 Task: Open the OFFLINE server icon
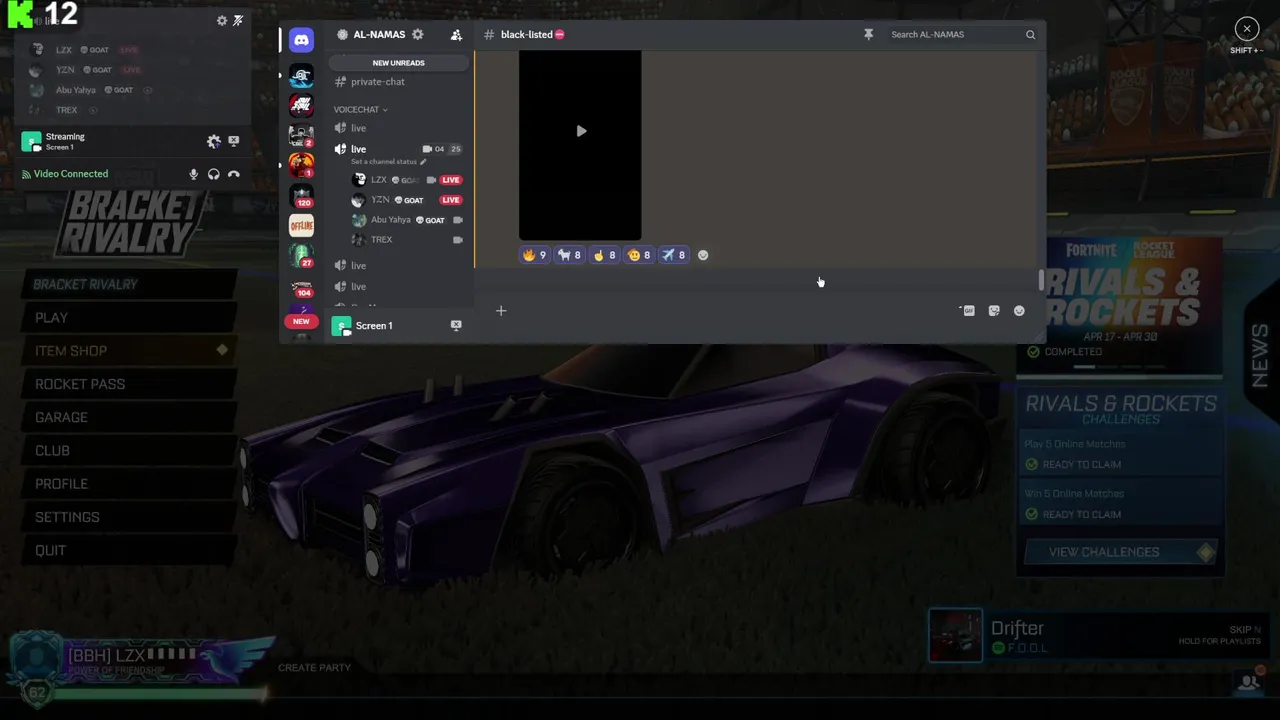point(301,226)
